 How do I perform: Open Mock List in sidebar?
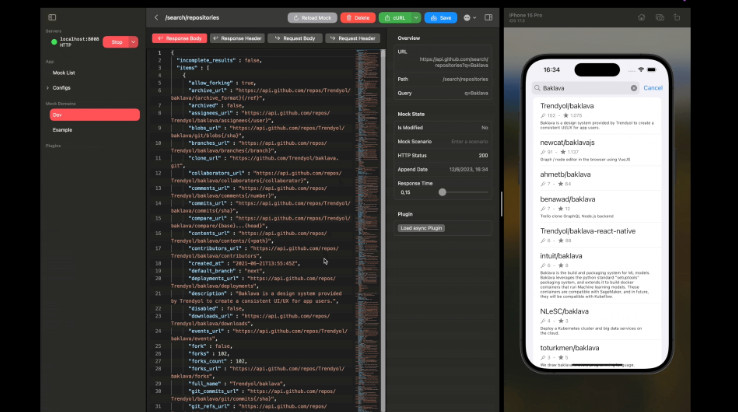pyautogui.click(x=64, y=73)
